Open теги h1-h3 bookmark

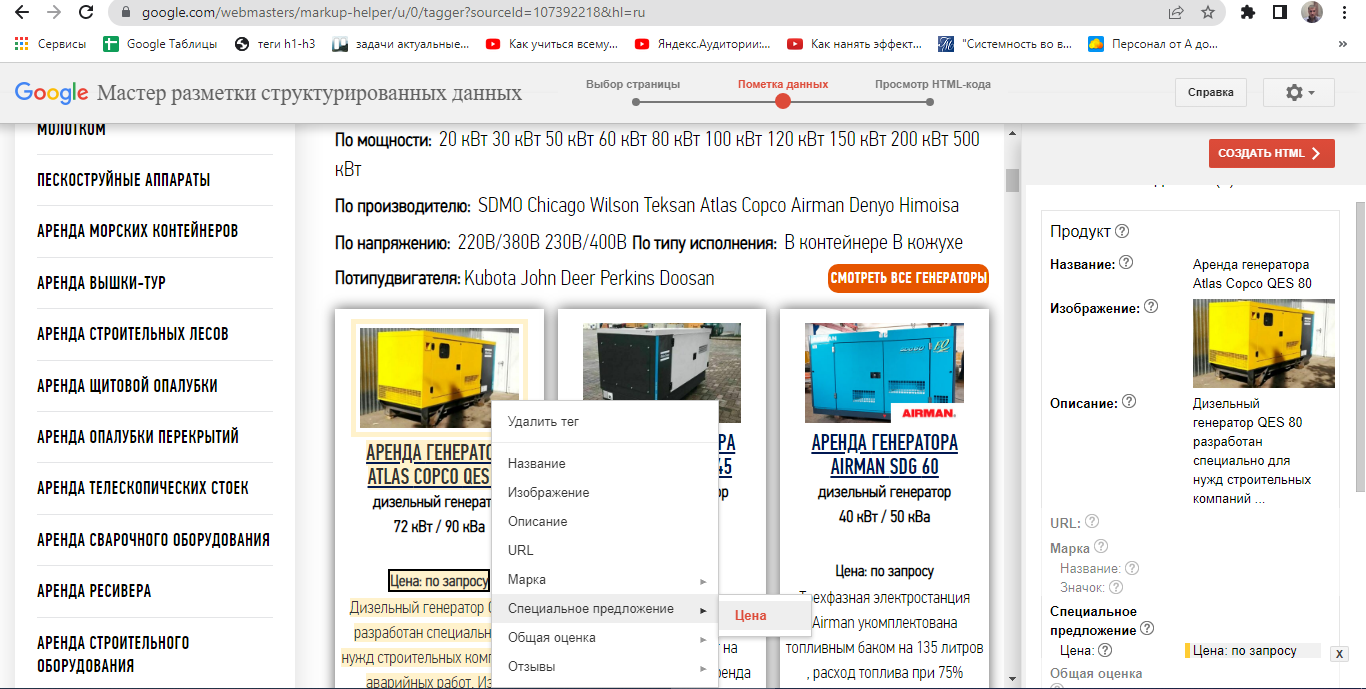[275, 44]
